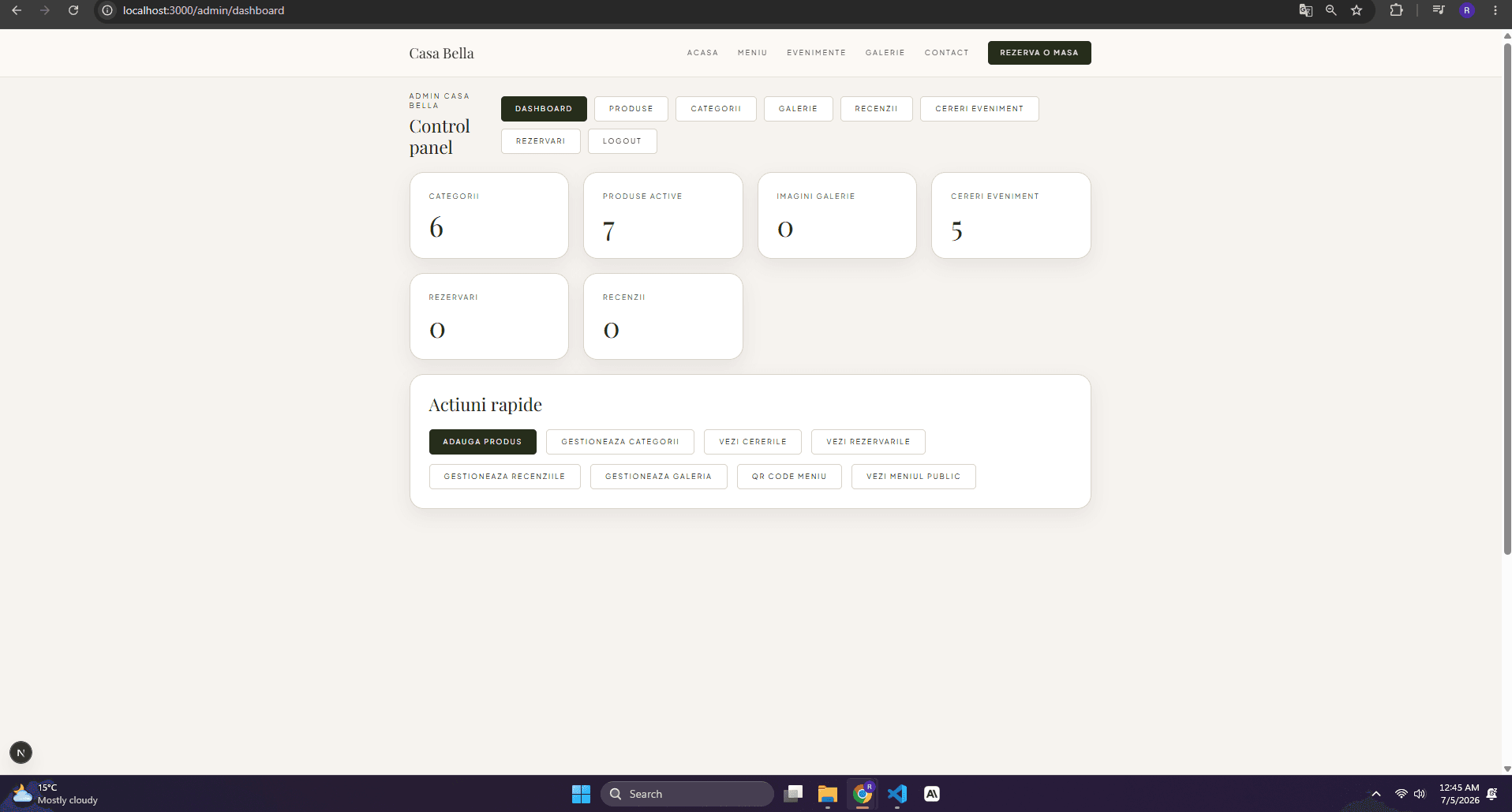Open Wi-Fi network tray icon

point(1402,794)
